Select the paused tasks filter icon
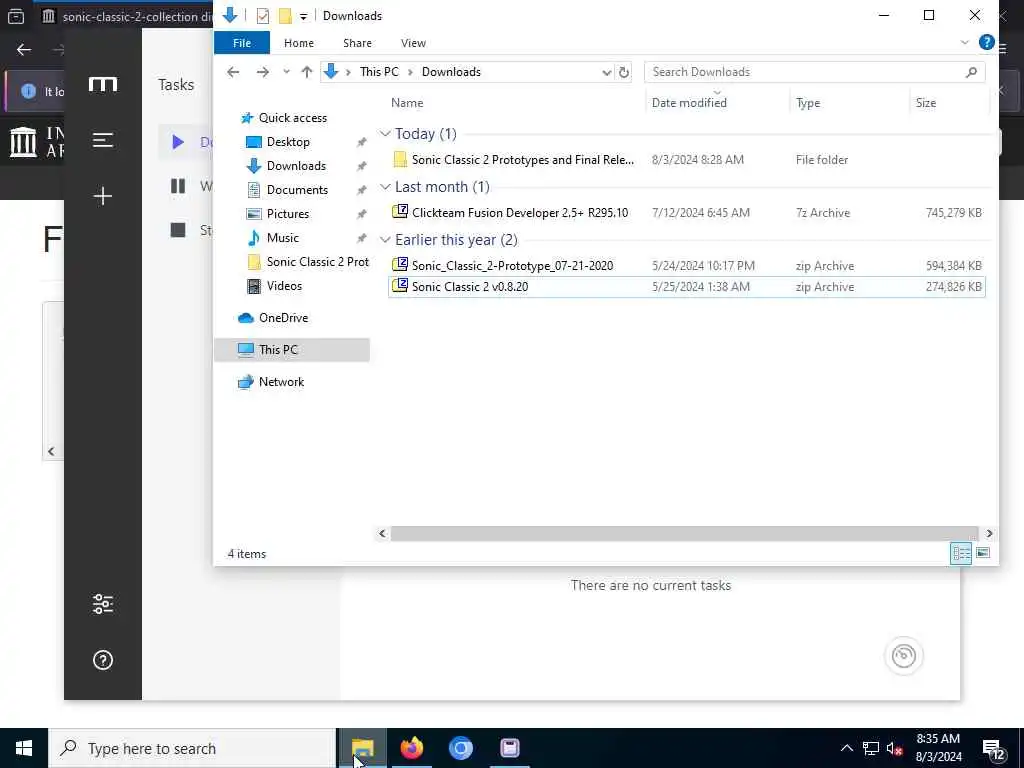 tap(178, 186)
